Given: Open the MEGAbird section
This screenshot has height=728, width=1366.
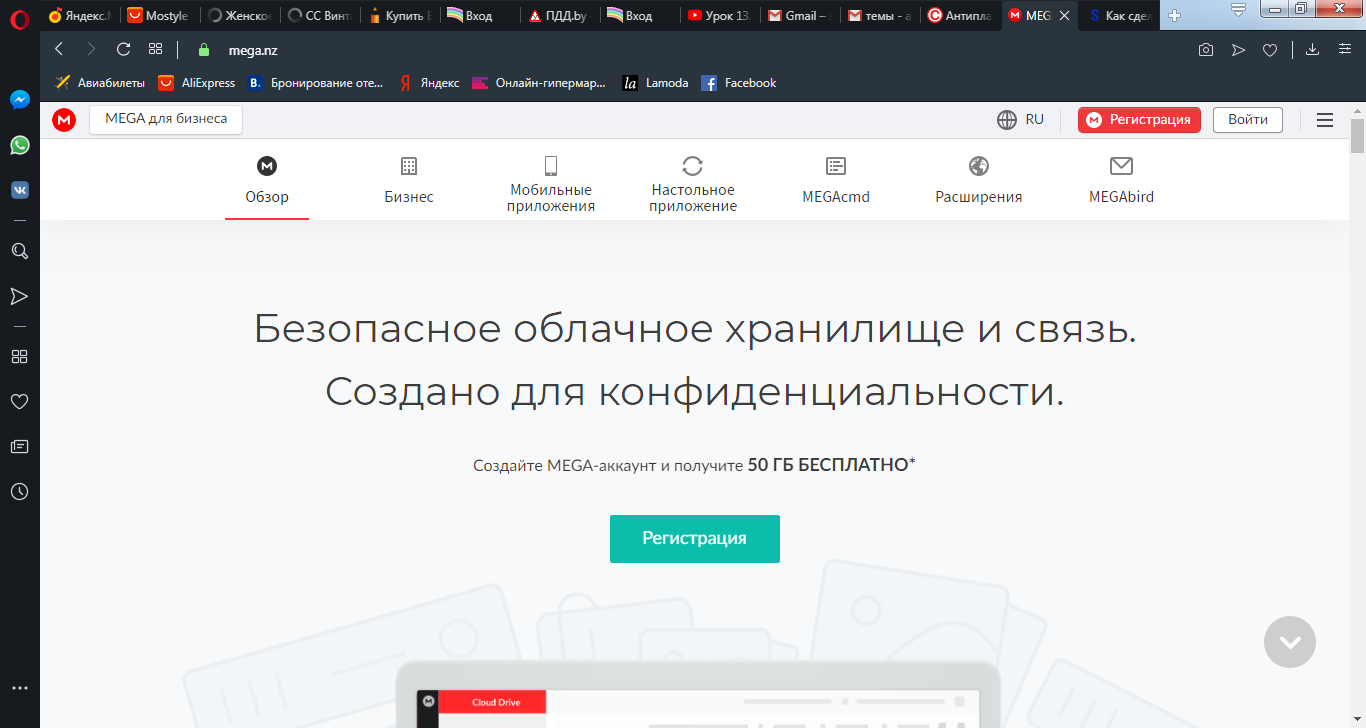Looking at the screenshot, I should coord(1121,181).
